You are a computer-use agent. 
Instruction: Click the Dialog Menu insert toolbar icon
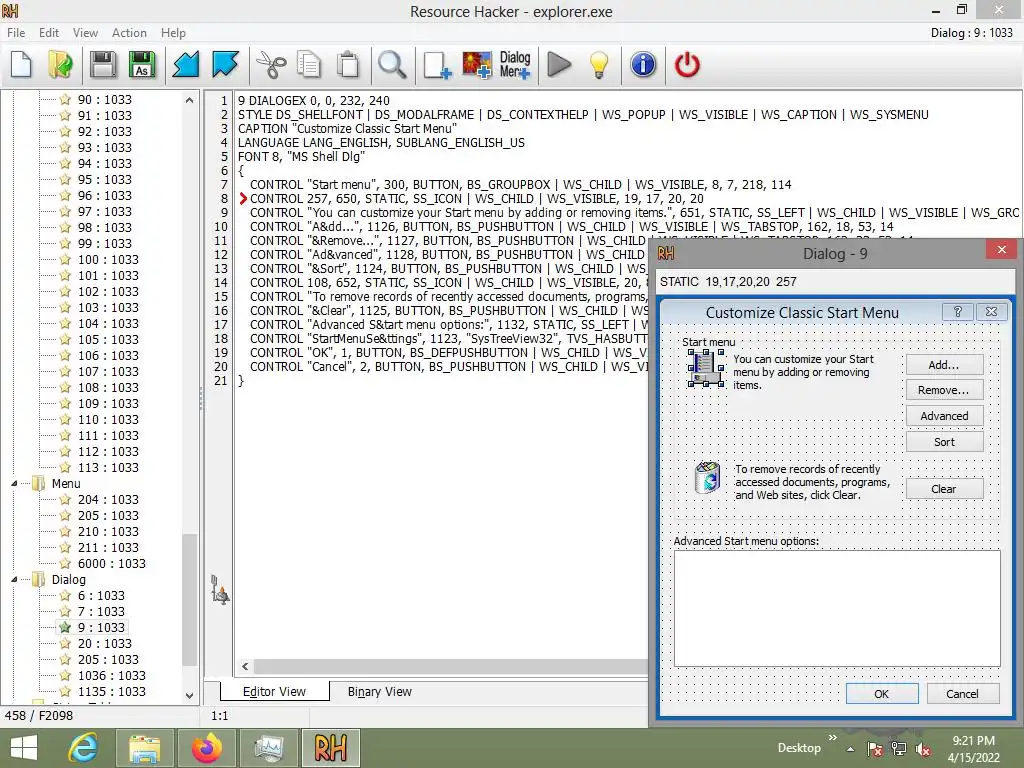515,65
